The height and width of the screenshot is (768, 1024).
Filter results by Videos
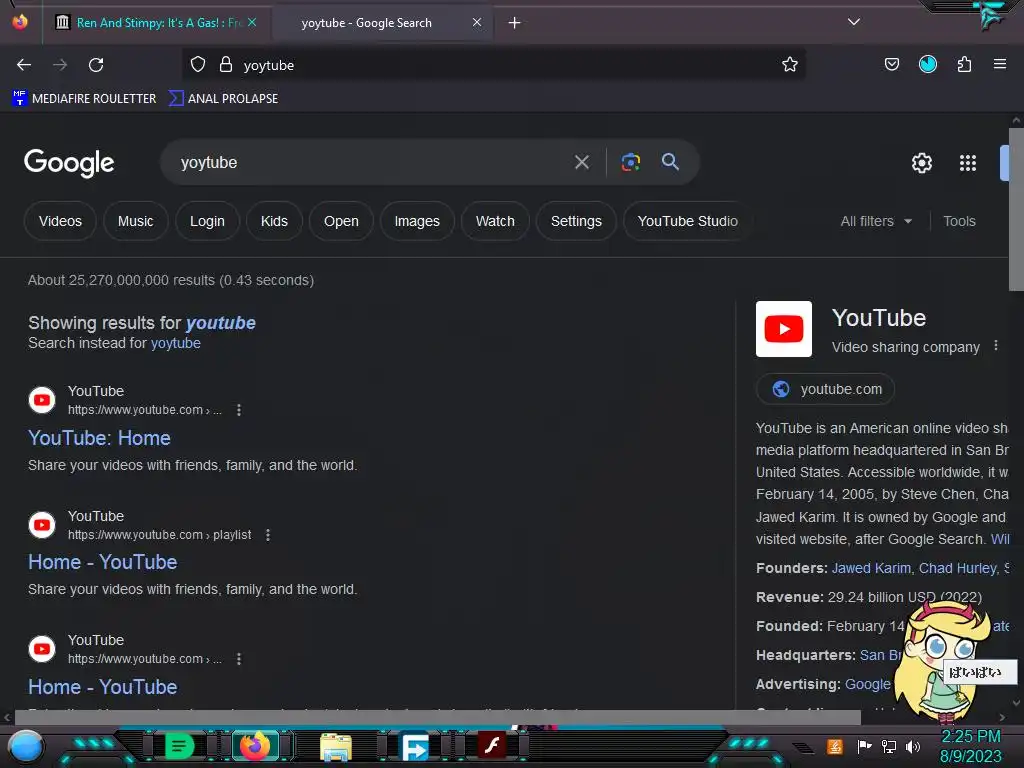coord(60,221)
